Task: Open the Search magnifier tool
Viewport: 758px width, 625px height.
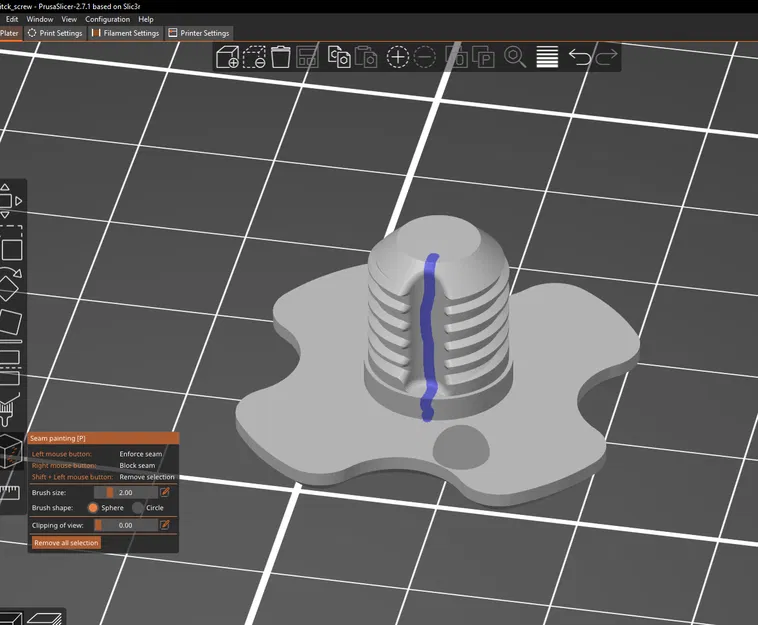Action: pyautogui.click(x=515, y=57)
